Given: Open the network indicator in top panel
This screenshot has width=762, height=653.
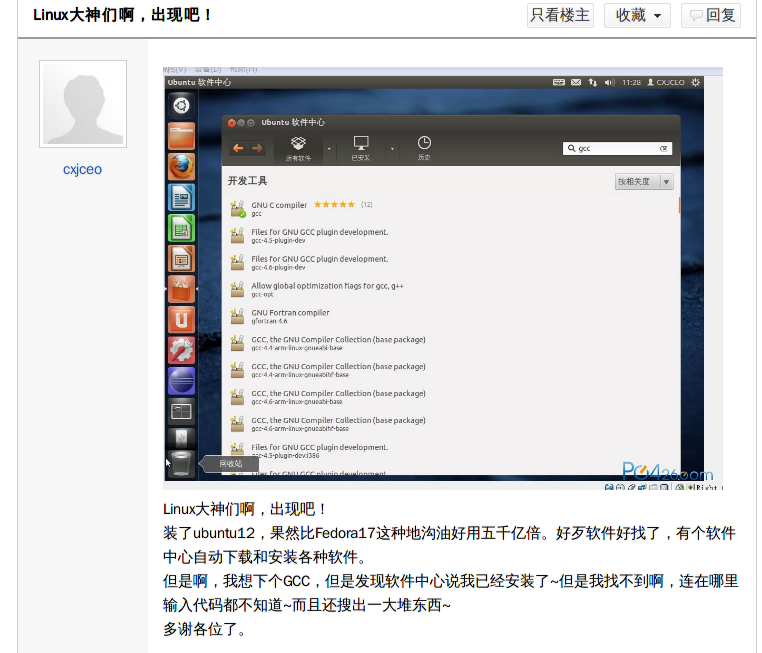Looking at the screenshot, I should 592,82.
